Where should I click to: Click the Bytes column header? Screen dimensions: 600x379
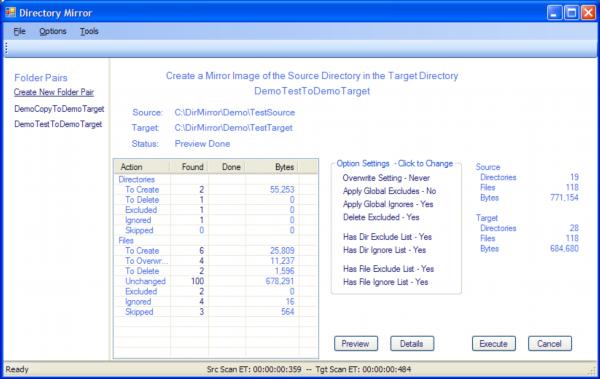pyautogui.click(x=272, y=167)
